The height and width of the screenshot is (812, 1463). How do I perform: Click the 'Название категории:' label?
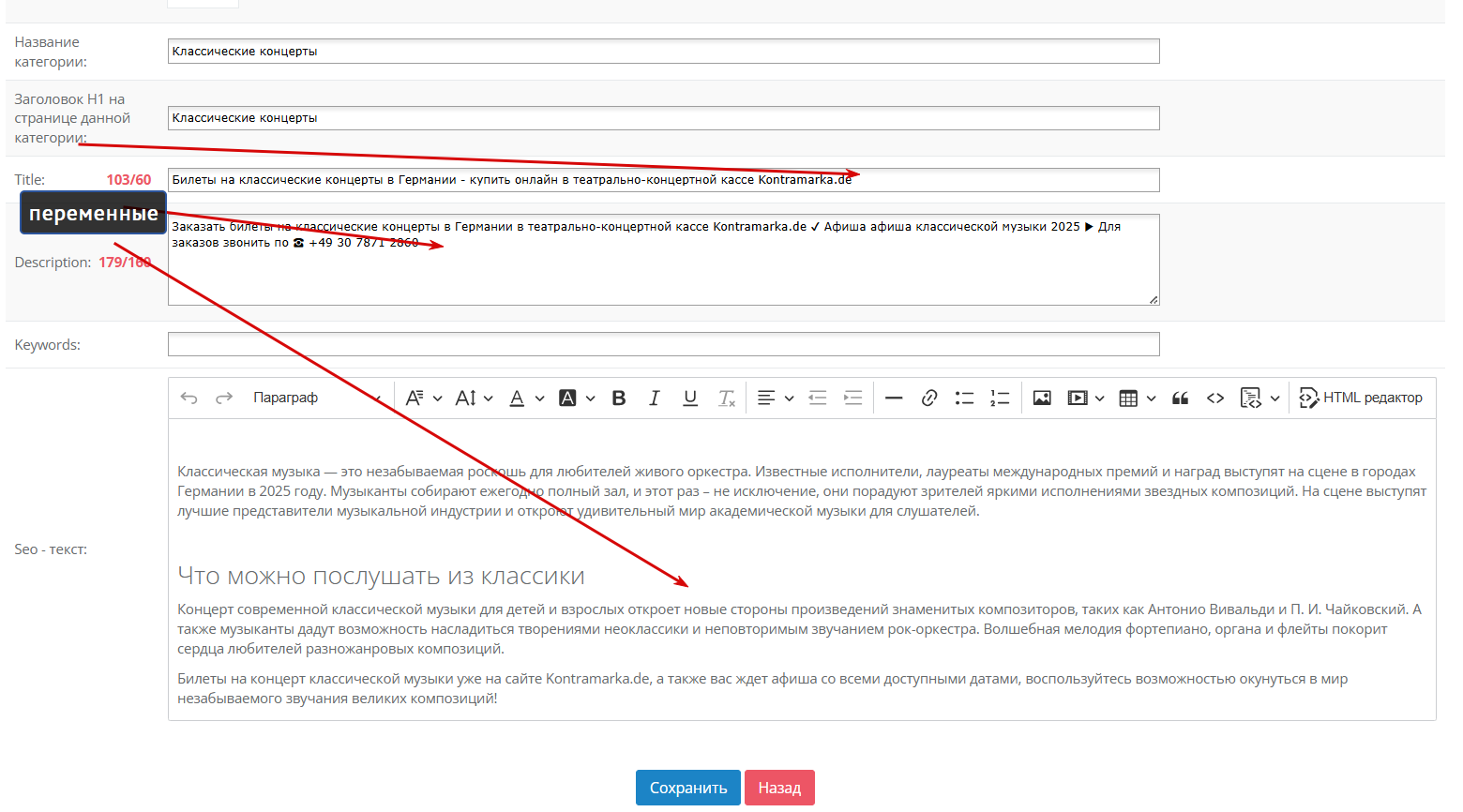51,52
